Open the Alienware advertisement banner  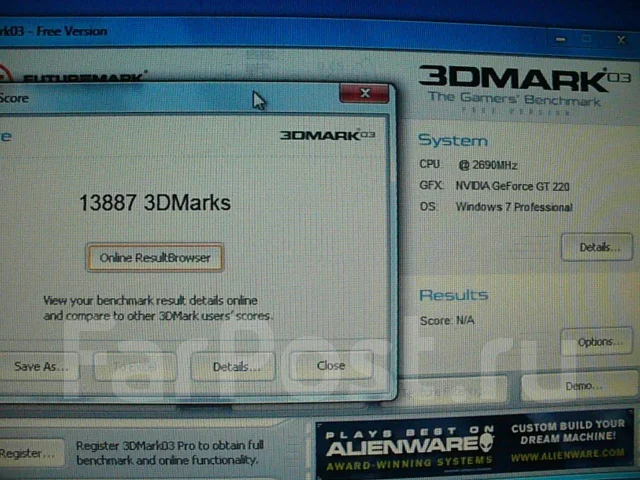(475, 445)
